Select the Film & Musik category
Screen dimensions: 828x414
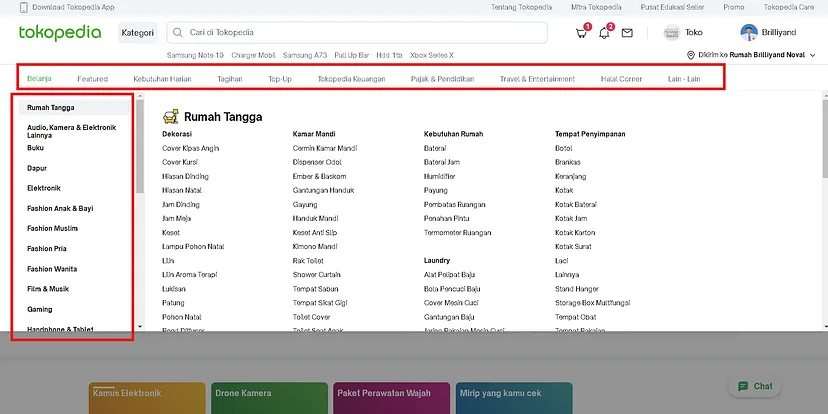tap(48, 289)
